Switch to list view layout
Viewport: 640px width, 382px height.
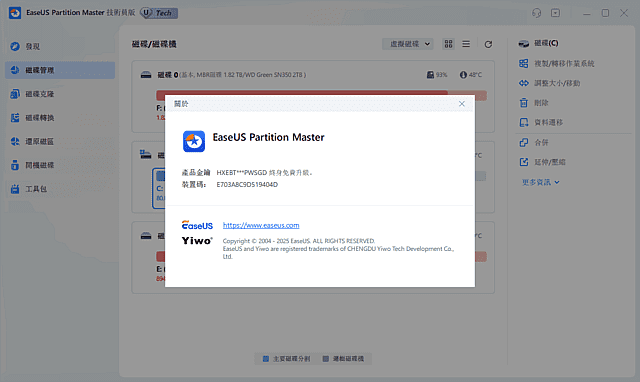coord(466,44)
